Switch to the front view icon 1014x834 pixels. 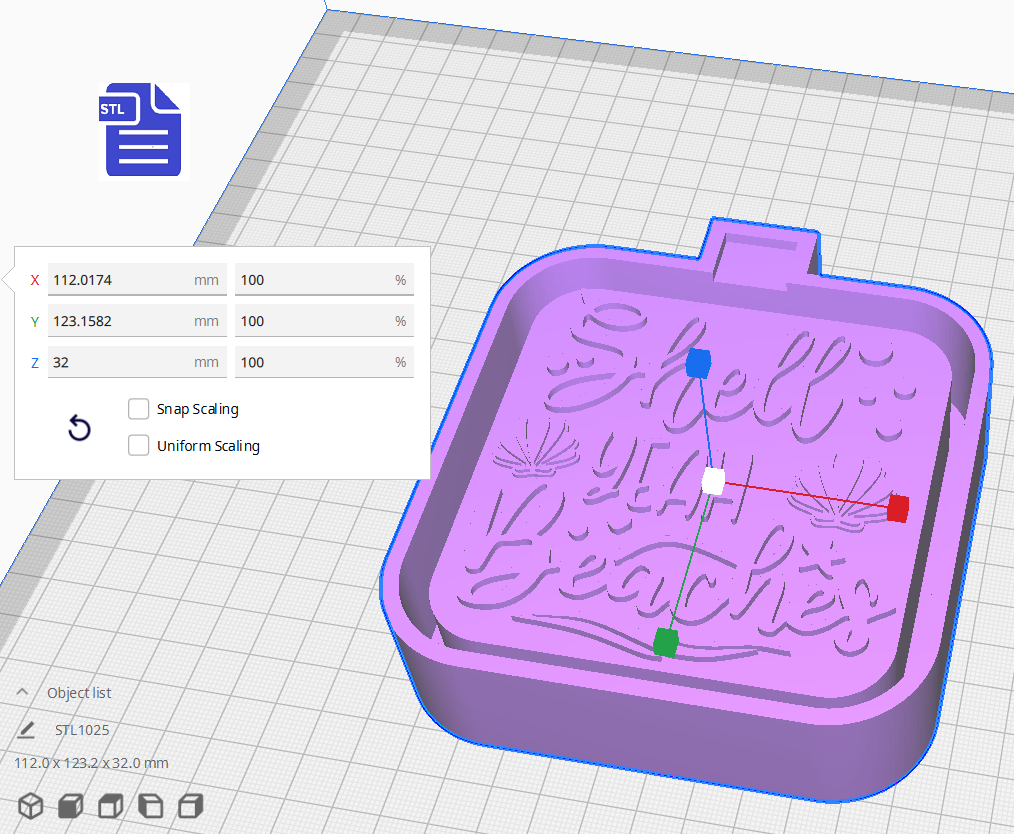pos(70,806)
